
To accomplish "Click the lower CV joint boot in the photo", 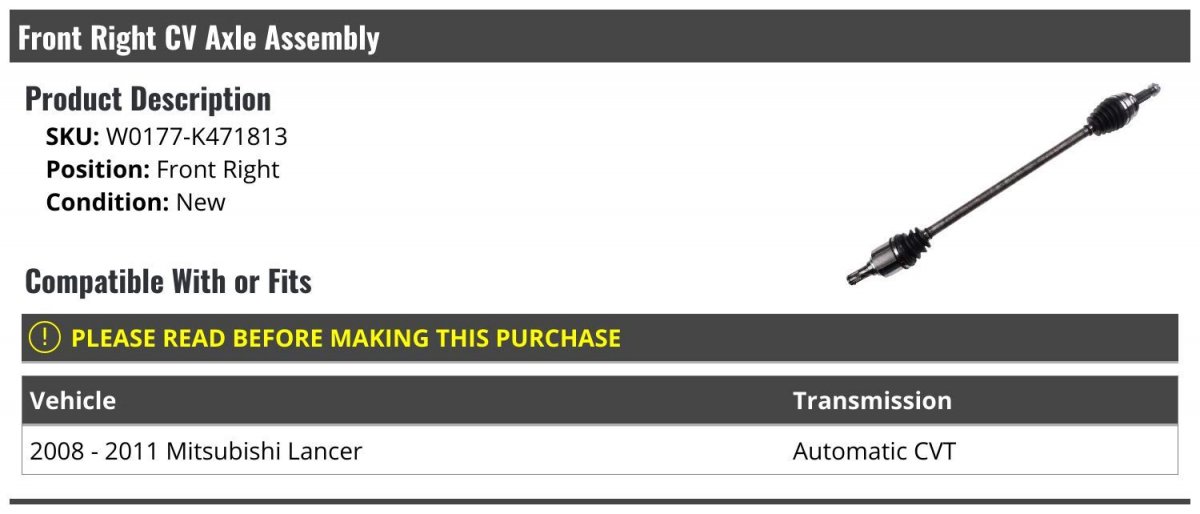I will (x=907, y=248).
